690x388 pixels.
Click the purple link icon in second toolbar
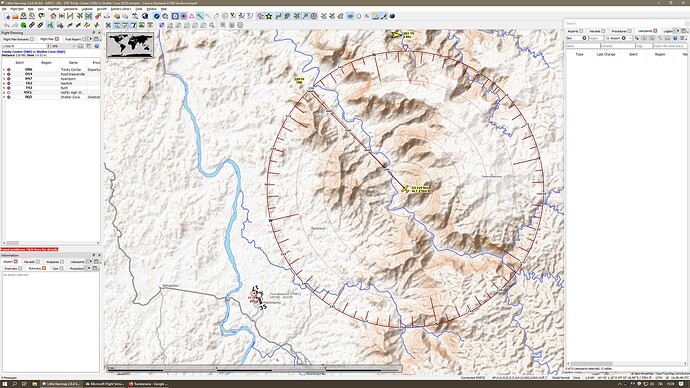coord(161,25)
